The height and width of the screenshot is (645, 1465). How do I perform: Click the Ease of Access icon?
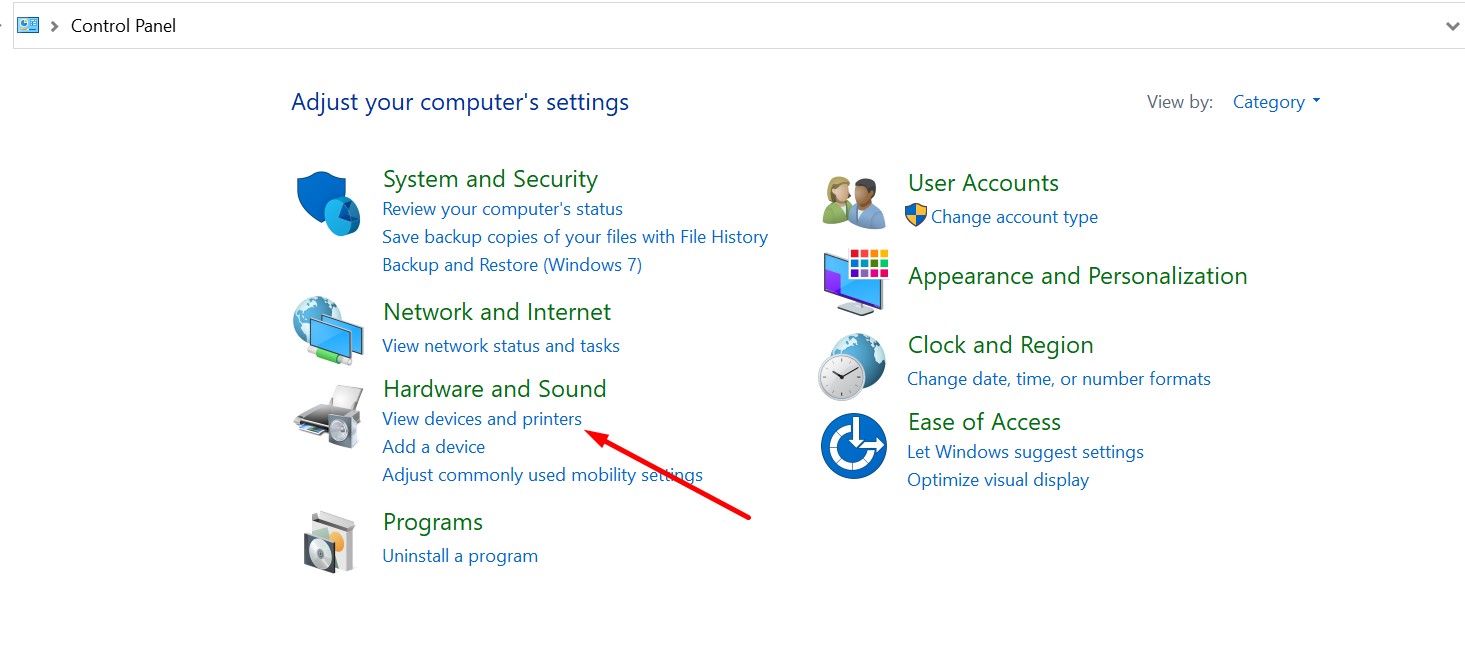click(853, 445)
